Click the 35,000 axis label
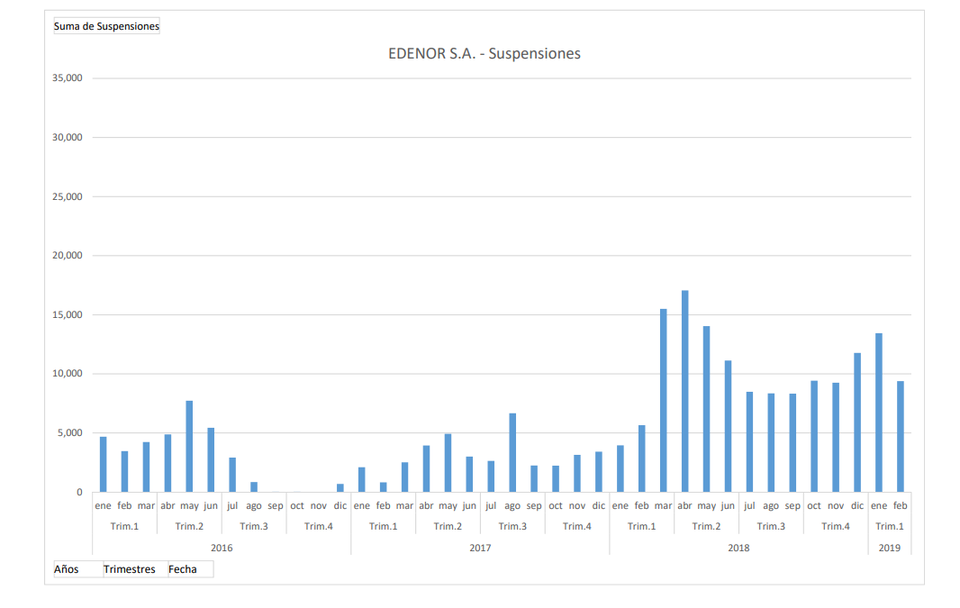The width and height of the screenshot is (960, 608). click(67, 78)
